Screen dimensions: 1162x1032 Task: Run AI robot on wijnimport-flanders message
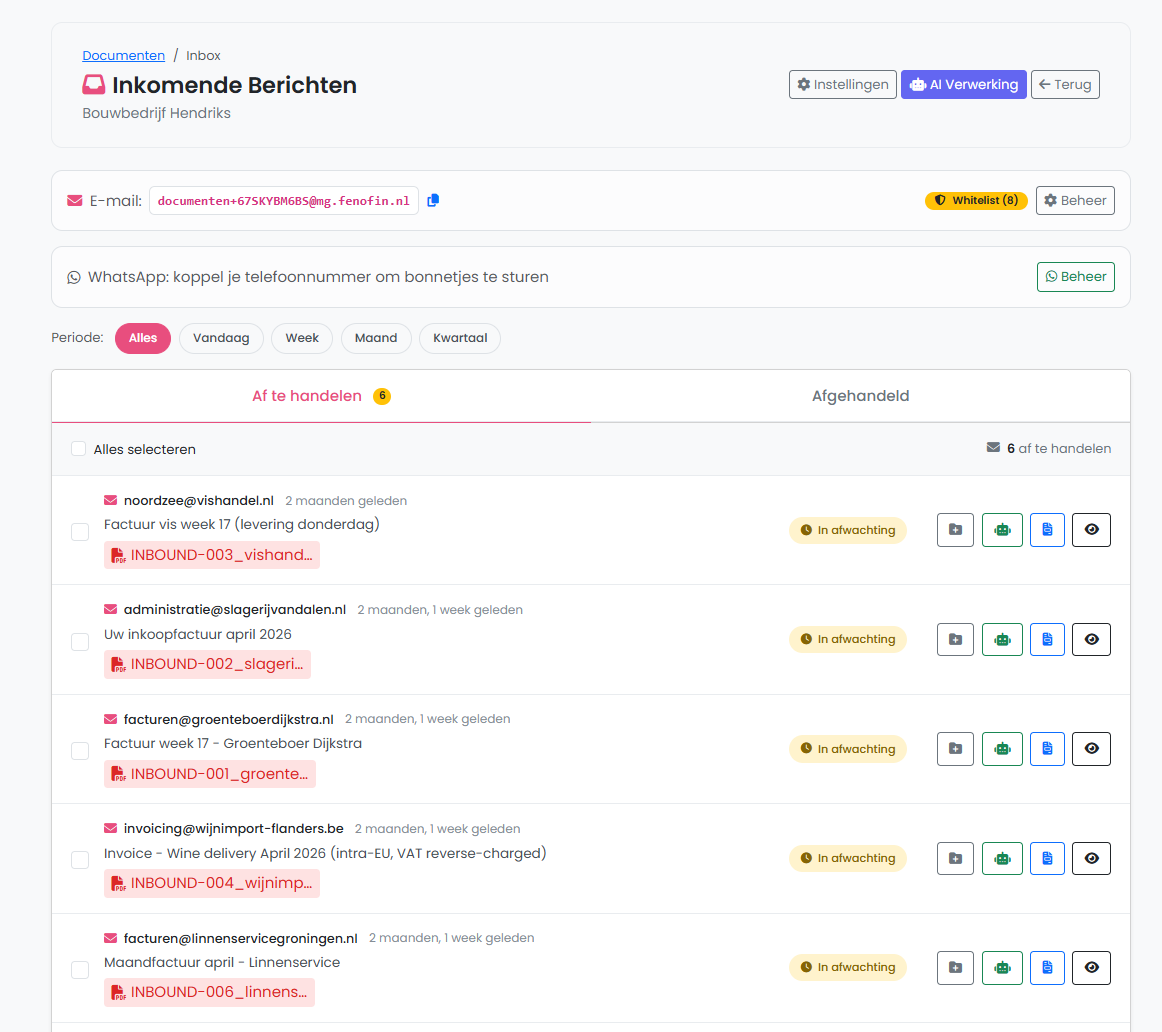click(x=1002, y=858)
